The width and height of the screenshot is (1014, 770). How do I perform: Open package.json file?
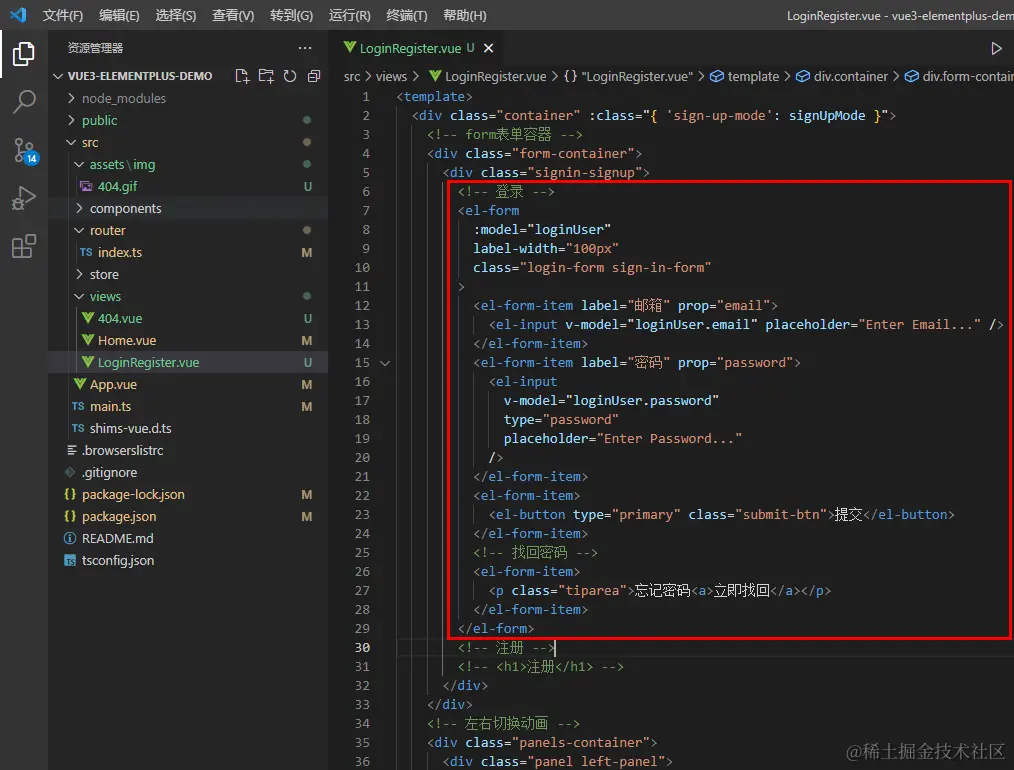[x=188, y=516]
